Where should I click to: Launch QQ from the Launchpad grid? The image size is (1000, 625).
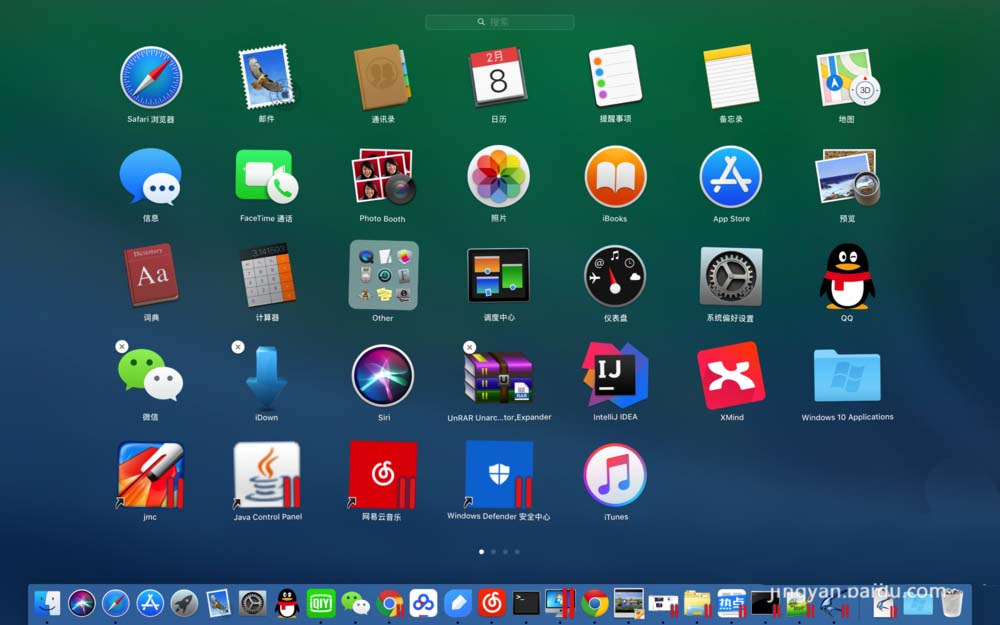click(847, 276)
